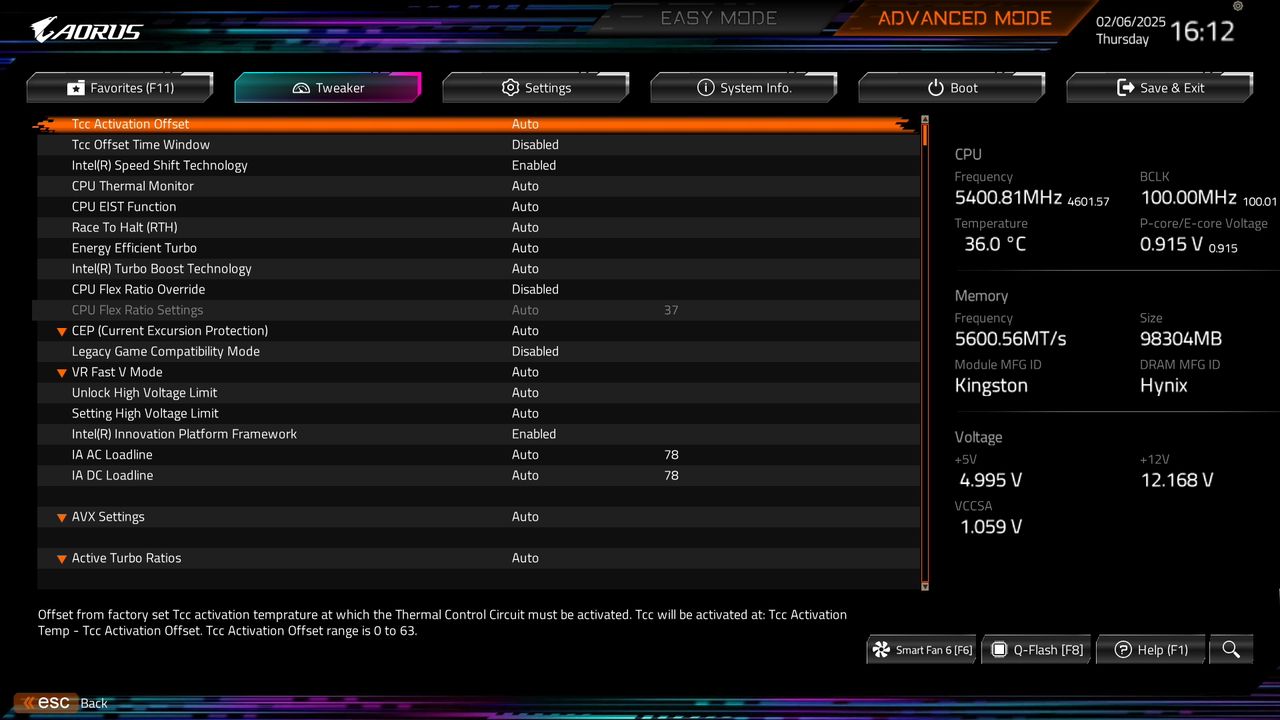
Task: Click the exit arrow icon on Save & Exit
Action: [x=1126, y=88]
